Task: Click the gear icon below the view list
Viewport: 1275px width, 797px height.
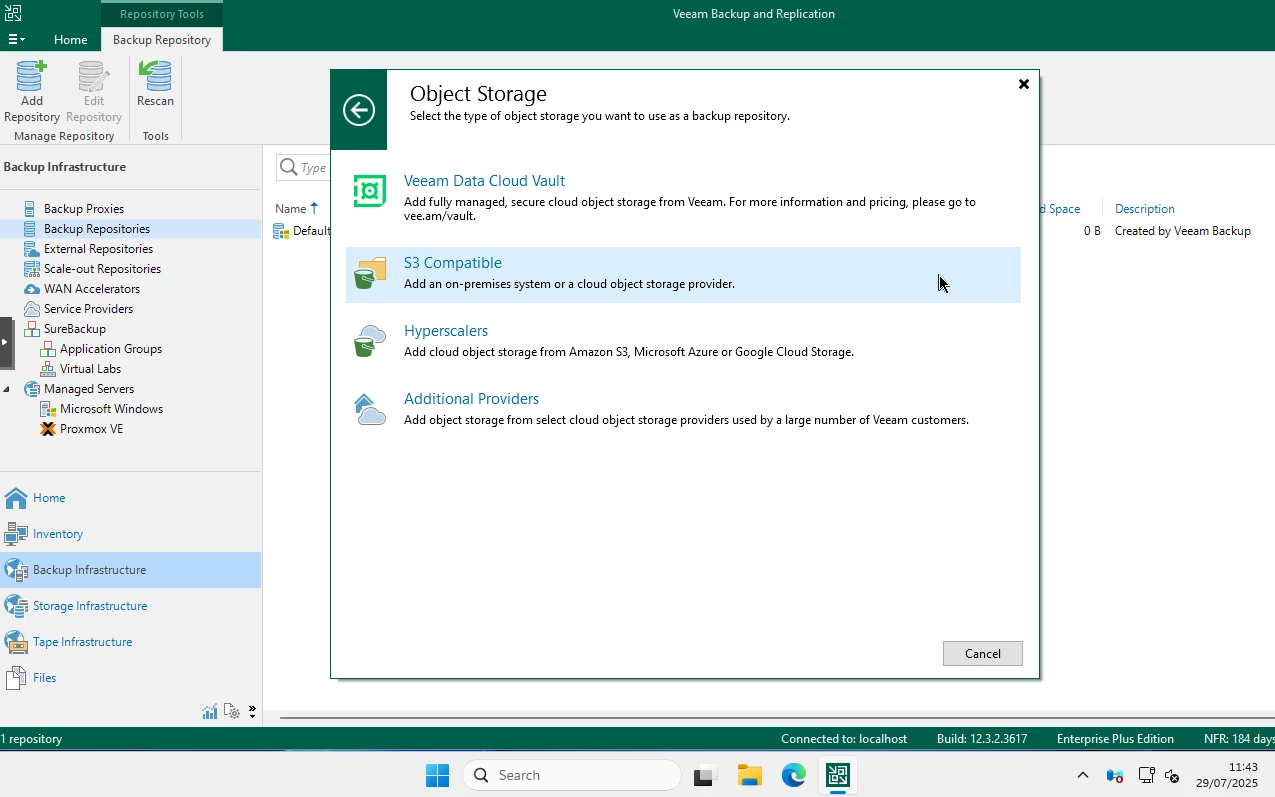Action: pyautogui.click(x=232, y=712)
